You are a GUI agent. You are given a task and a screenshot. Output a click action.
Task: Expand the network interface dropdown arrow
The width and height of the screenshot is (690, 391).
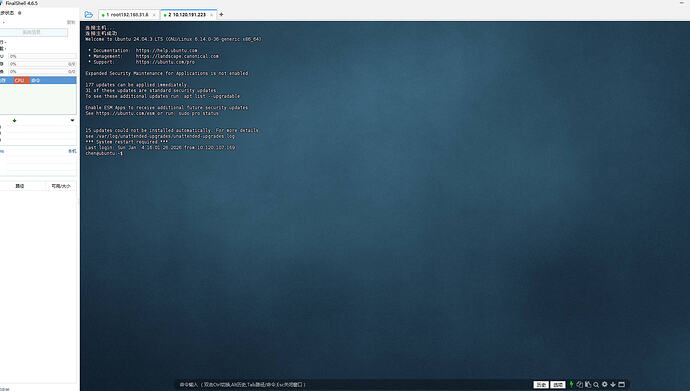[x=72, y=120]
